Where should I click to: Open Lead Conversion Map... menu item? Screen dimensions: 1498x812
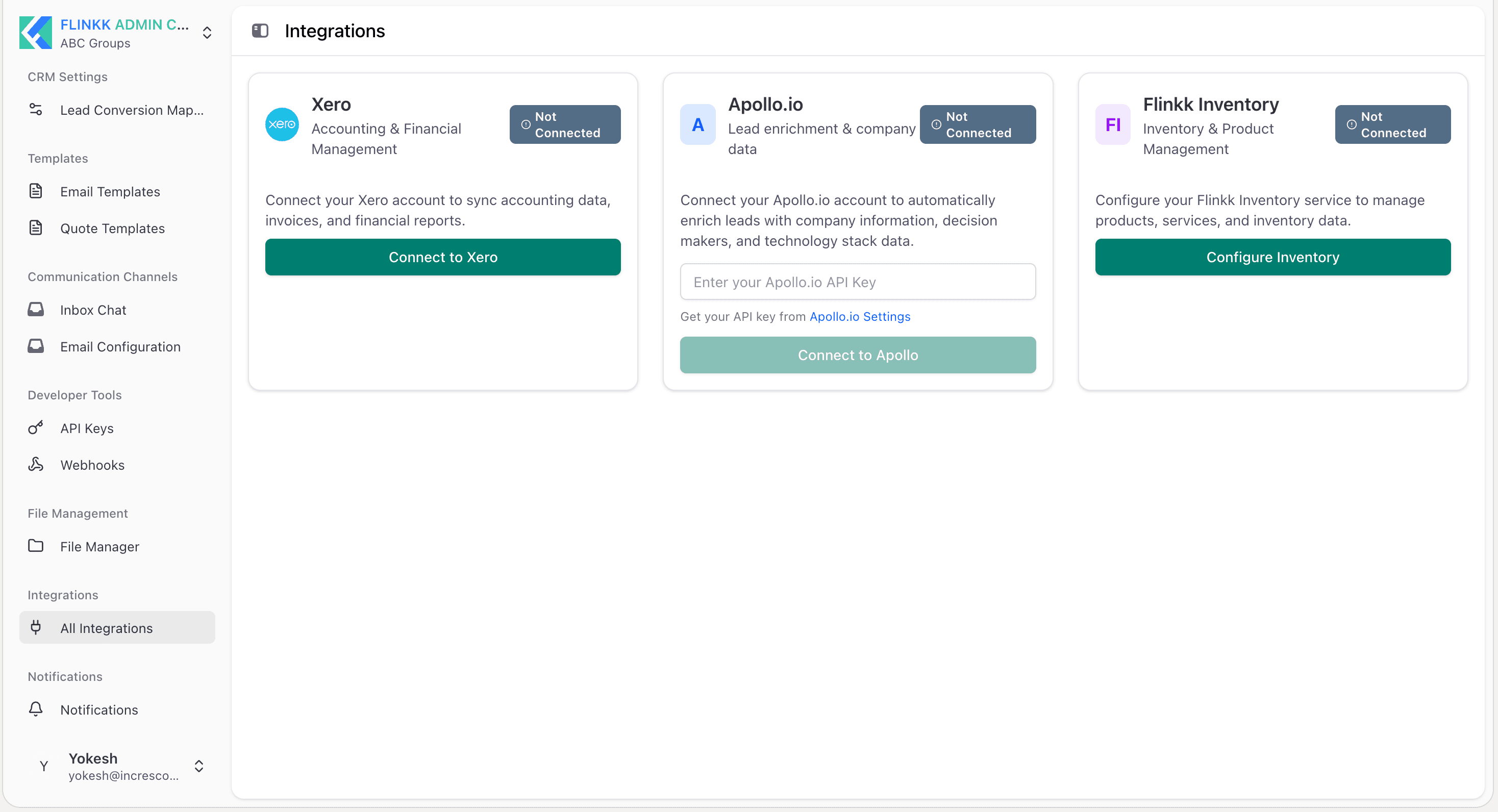point(117,110)
